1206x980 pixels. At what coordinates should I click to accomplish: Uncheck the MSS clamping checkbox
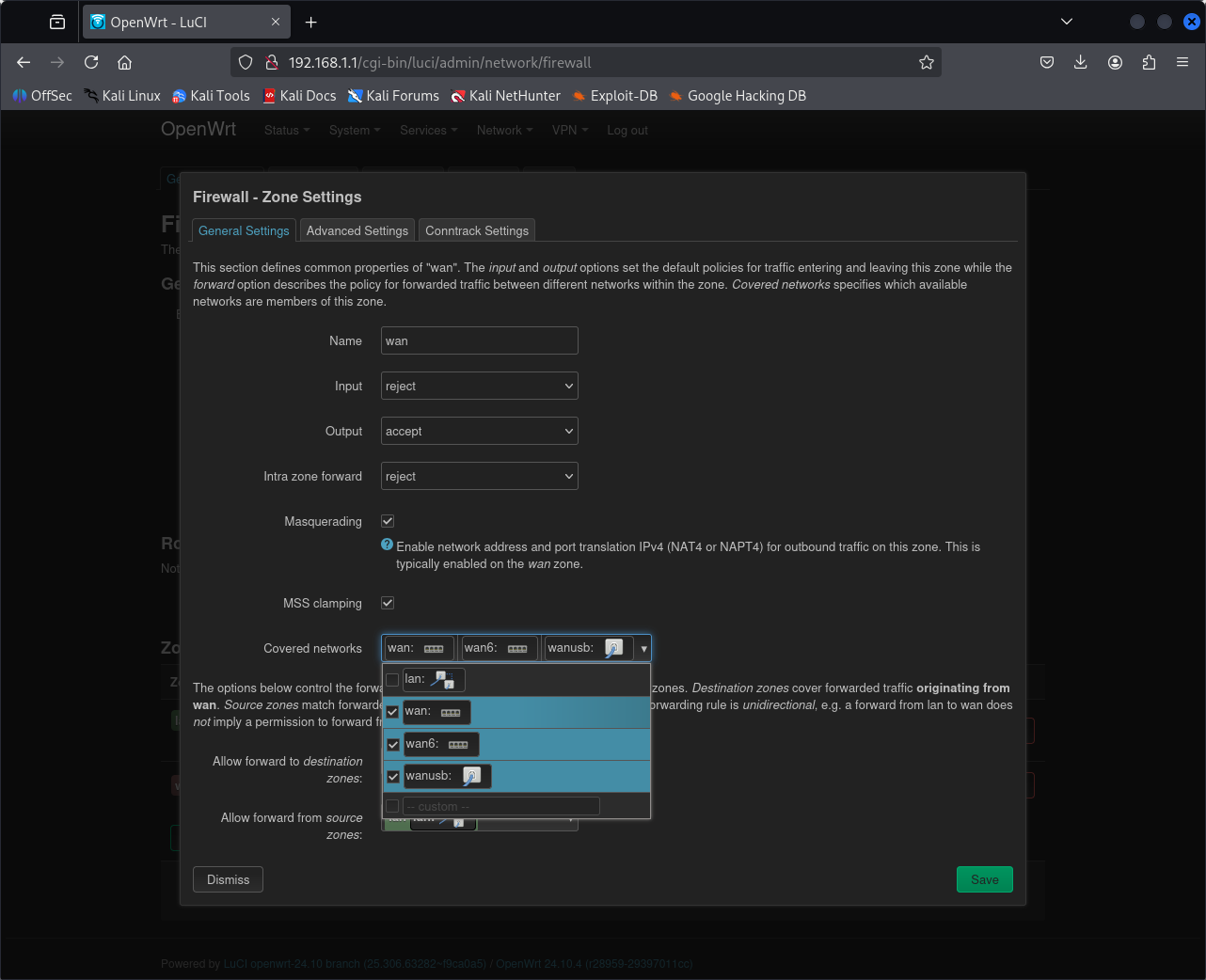tap(388, 603)
